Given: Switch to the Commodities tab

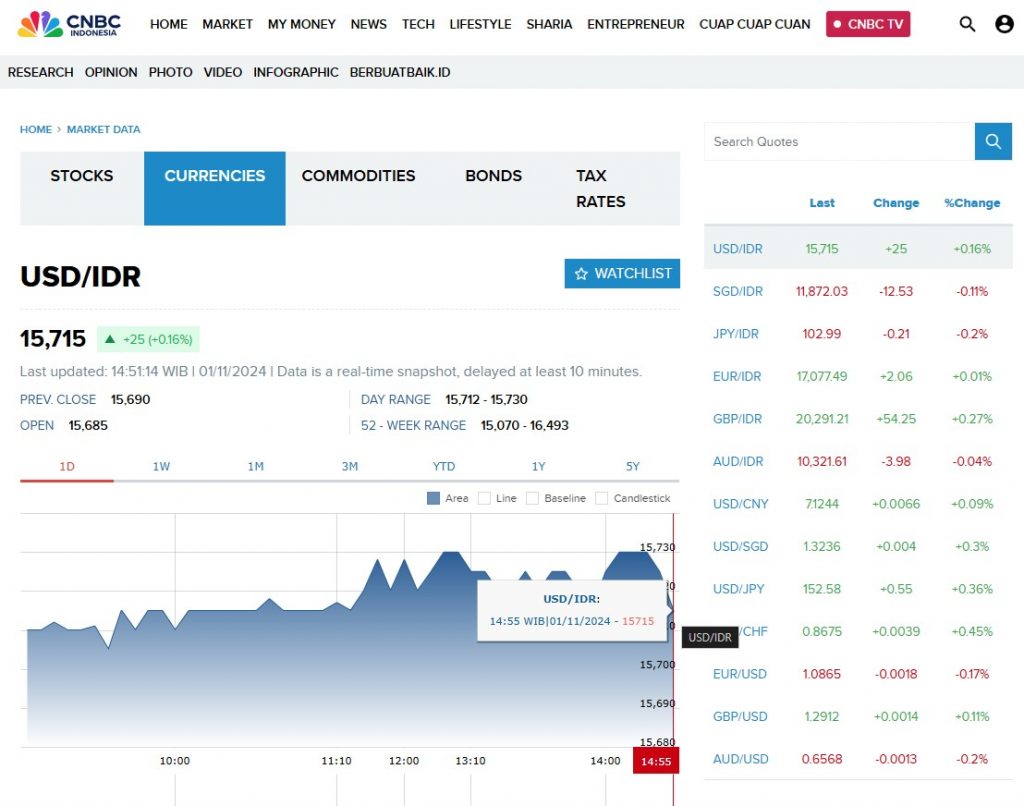Looking at the screenshot, I should [358, 176].
